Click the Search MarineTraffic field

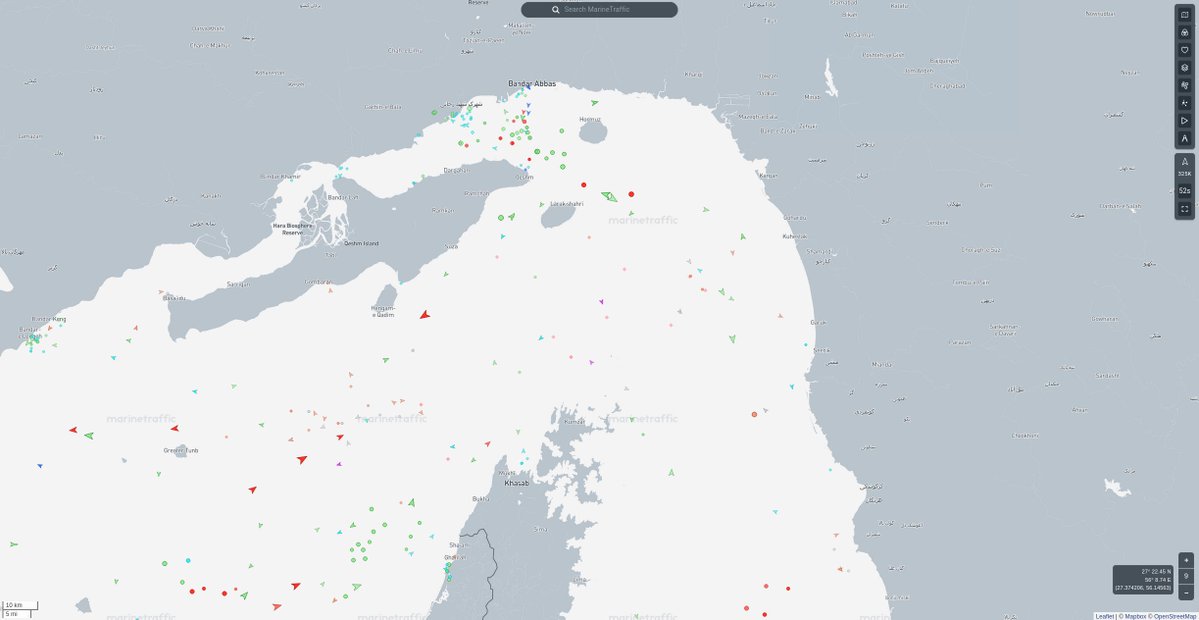pyautogui.click(x=599, y=10)
